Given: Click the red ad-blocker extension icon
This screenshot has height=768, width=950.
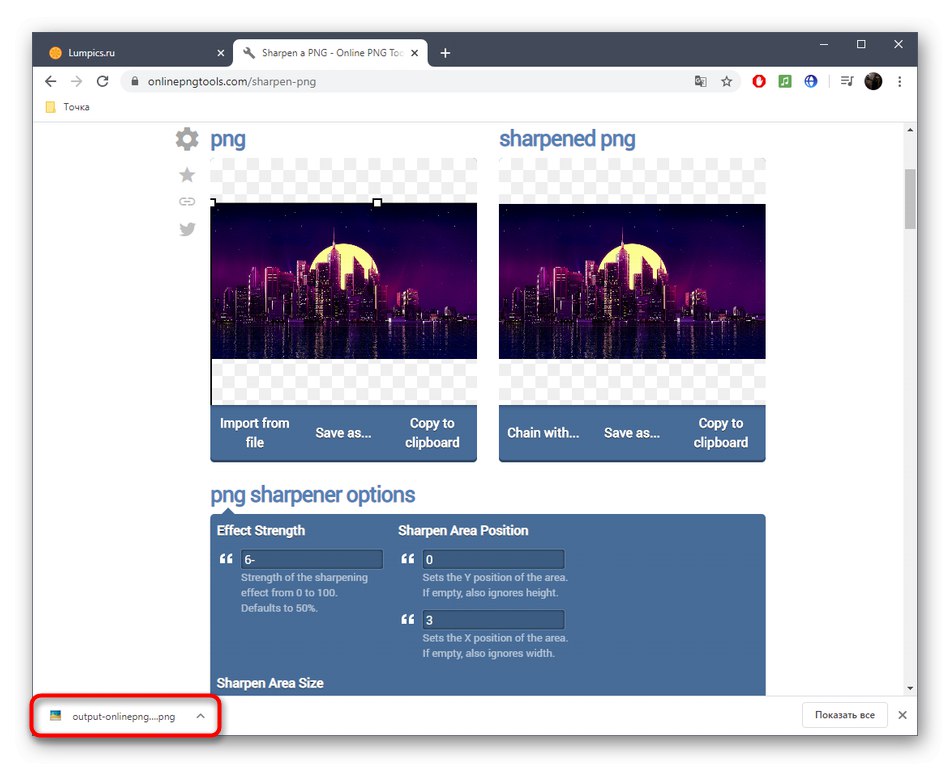Looking at the screenshot, I should 759,81.
